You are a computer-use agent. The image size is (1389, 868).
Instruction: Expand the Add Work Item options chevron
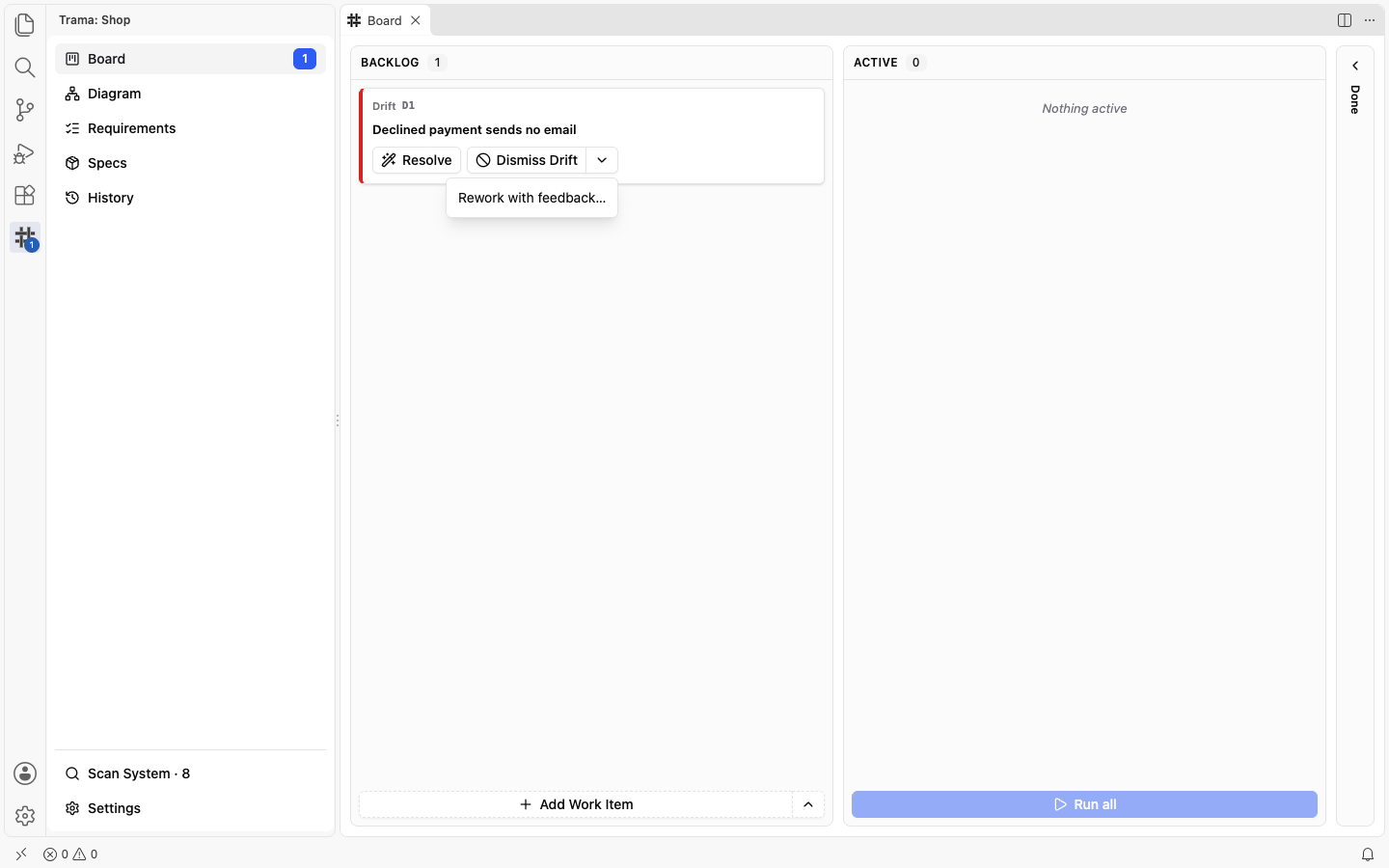pos(808,804)
